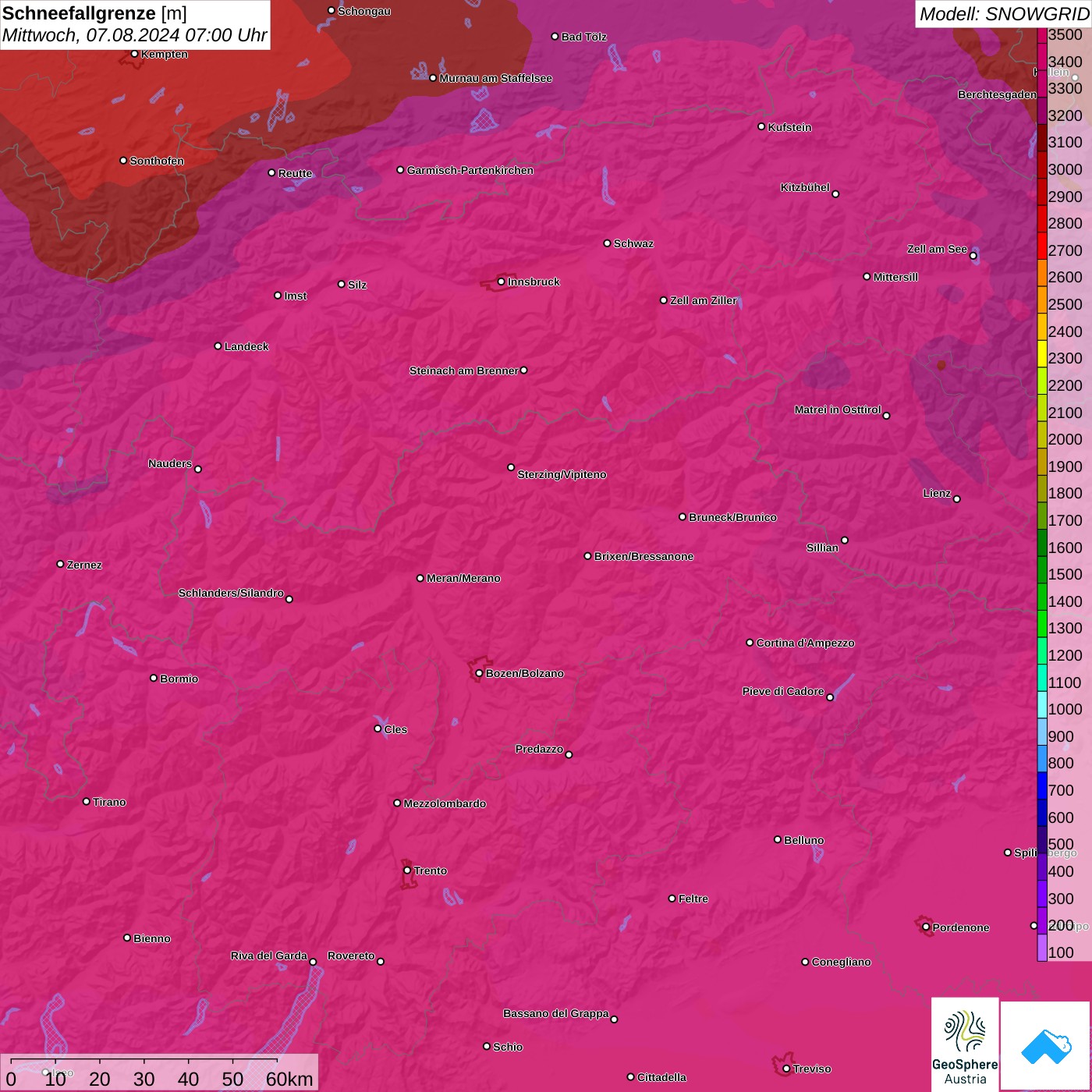
Task: Click the Garmisch-Partenkirchen marker dot
Action: click(x=400, y=170)
